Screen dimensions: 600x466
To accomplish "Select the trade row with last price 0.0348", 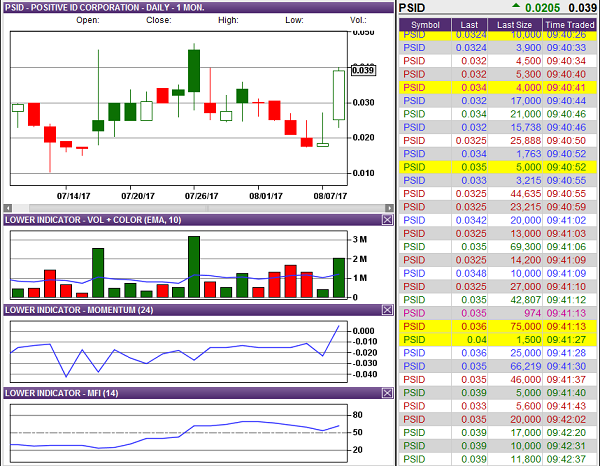I will [497, 273].
